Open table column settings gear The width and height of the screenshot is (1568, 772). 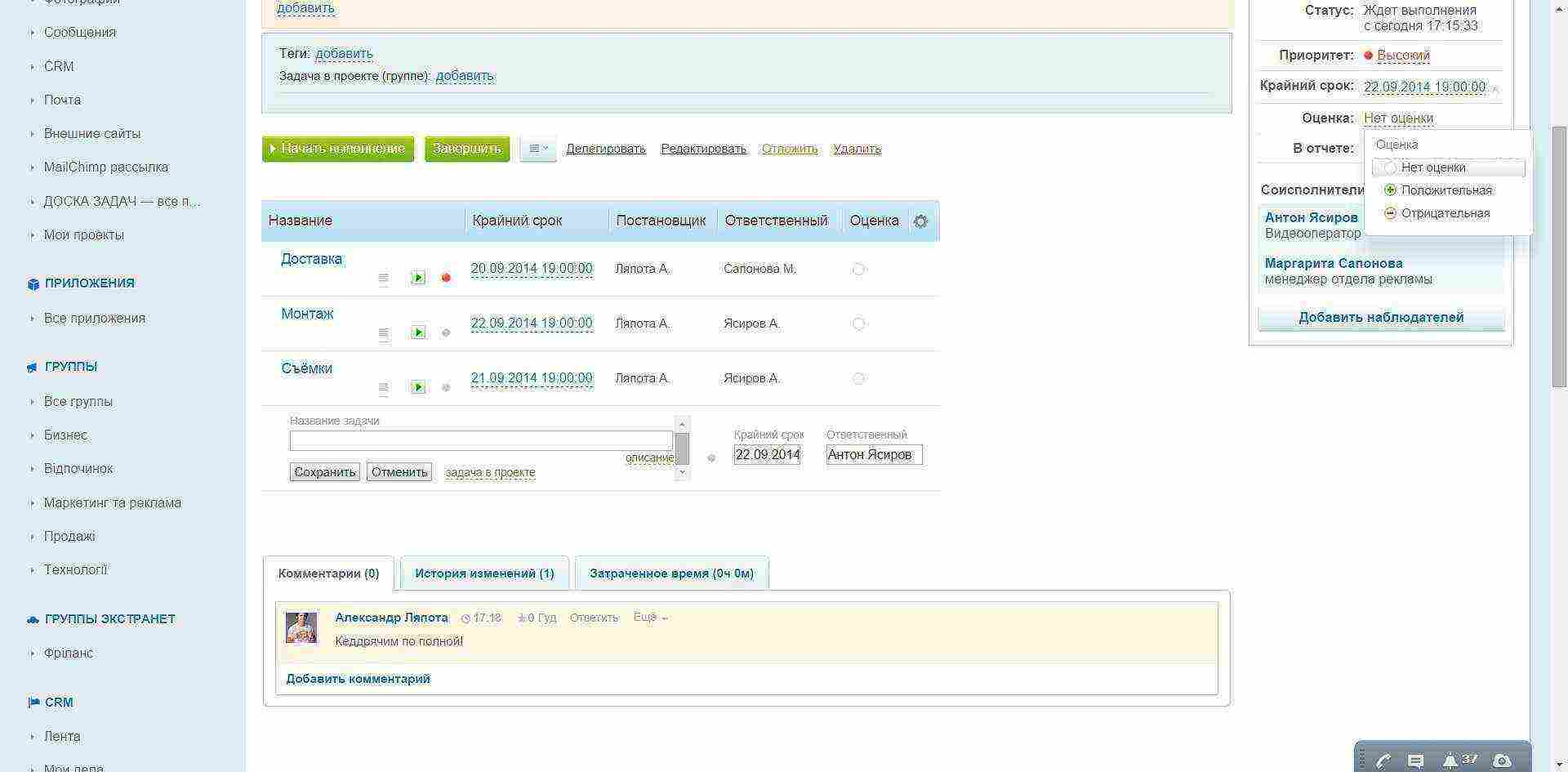920,221
